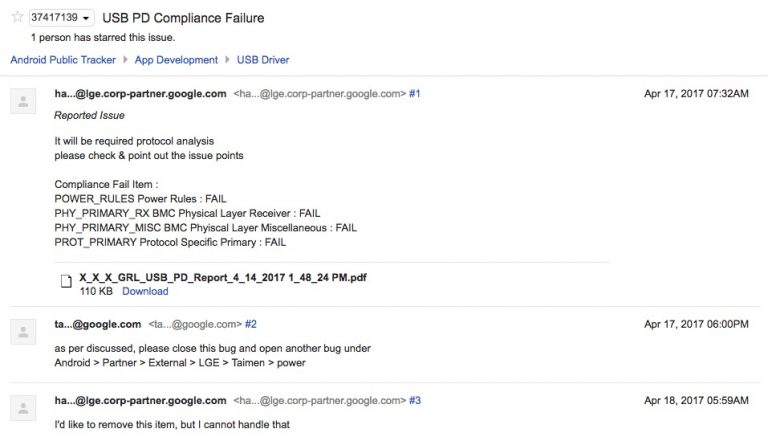
Task: Go to Android Public Tracker breadcrumb
Action: (62, 60)
